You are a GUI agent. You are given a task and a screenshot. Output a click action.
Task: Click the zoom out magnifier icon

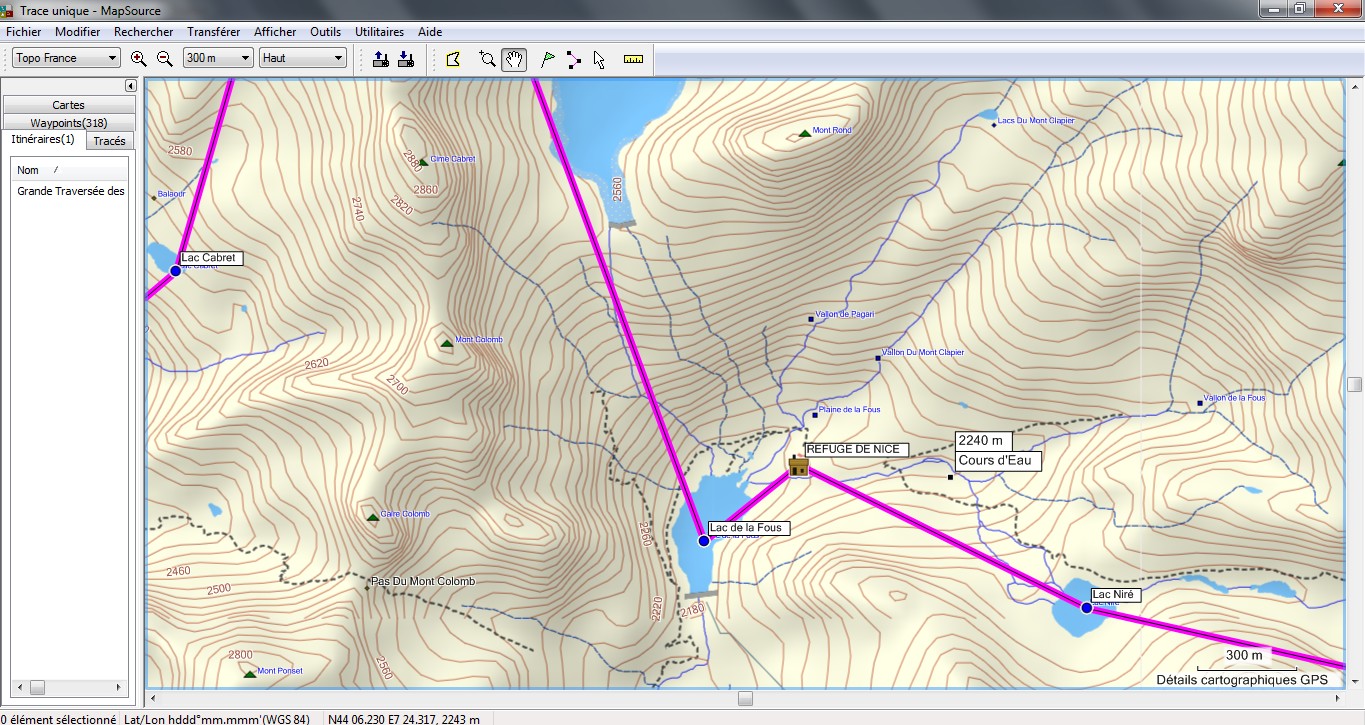tap(165, 59)
